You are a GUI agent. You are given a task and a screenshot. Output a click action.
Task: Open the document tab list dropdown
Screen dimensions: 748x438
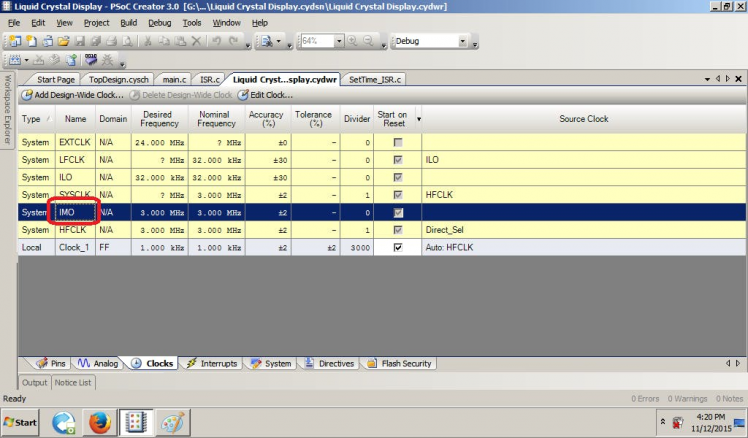tap(707, 79)
